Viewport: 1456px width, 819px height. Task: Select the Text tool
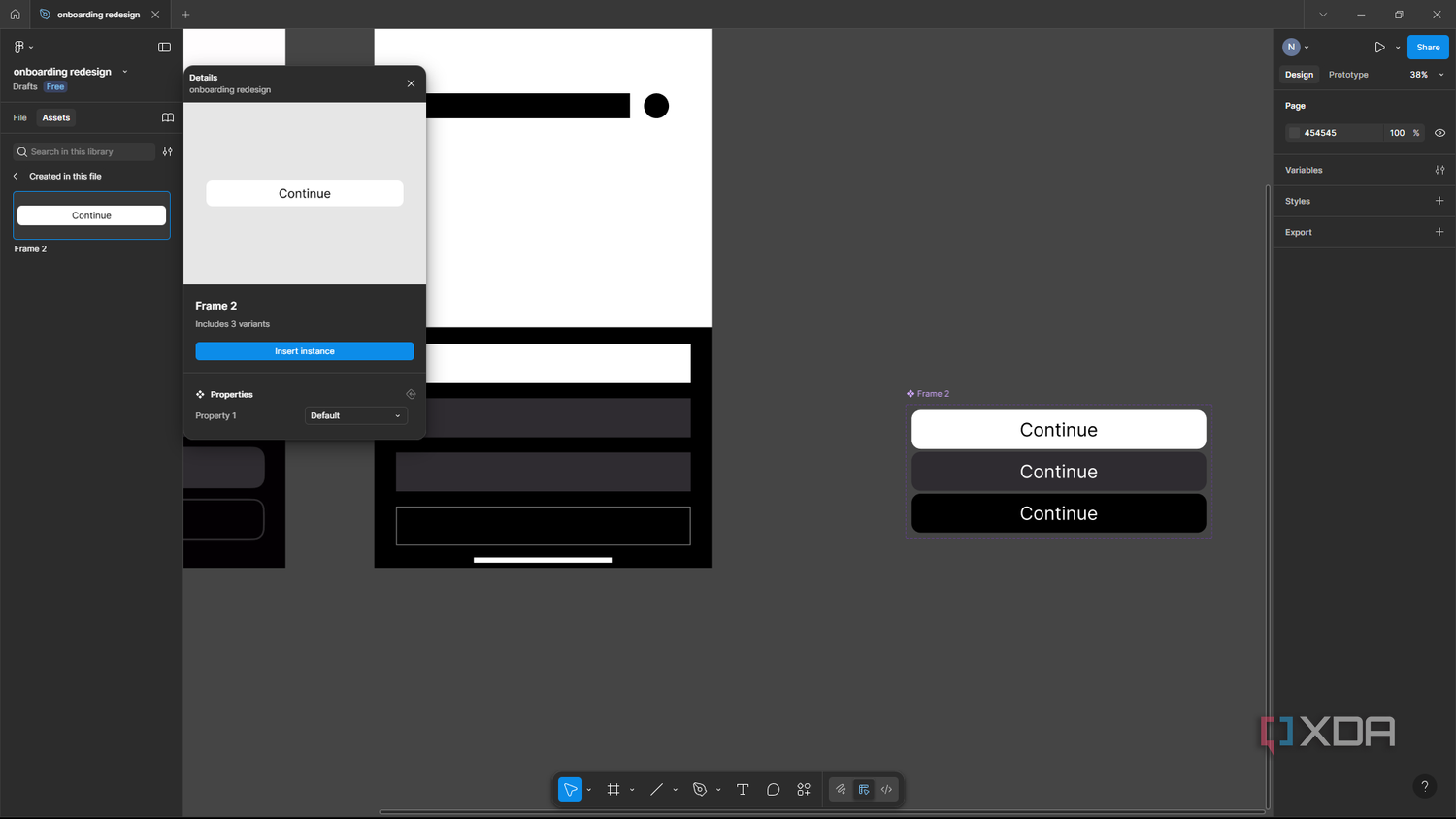click(x=743, y=790)
